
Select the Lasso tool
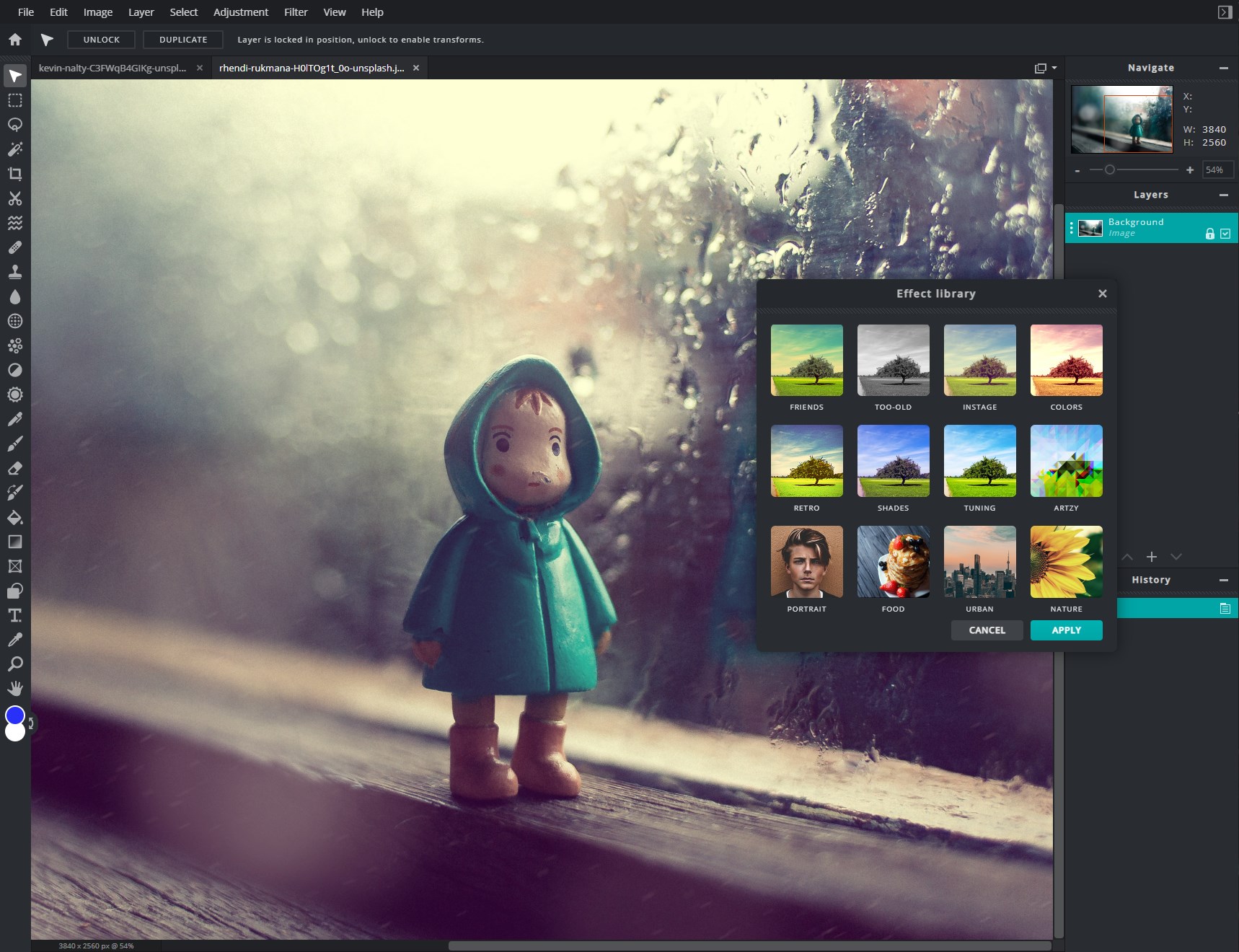pyautogui.click(x=14, y=125)
